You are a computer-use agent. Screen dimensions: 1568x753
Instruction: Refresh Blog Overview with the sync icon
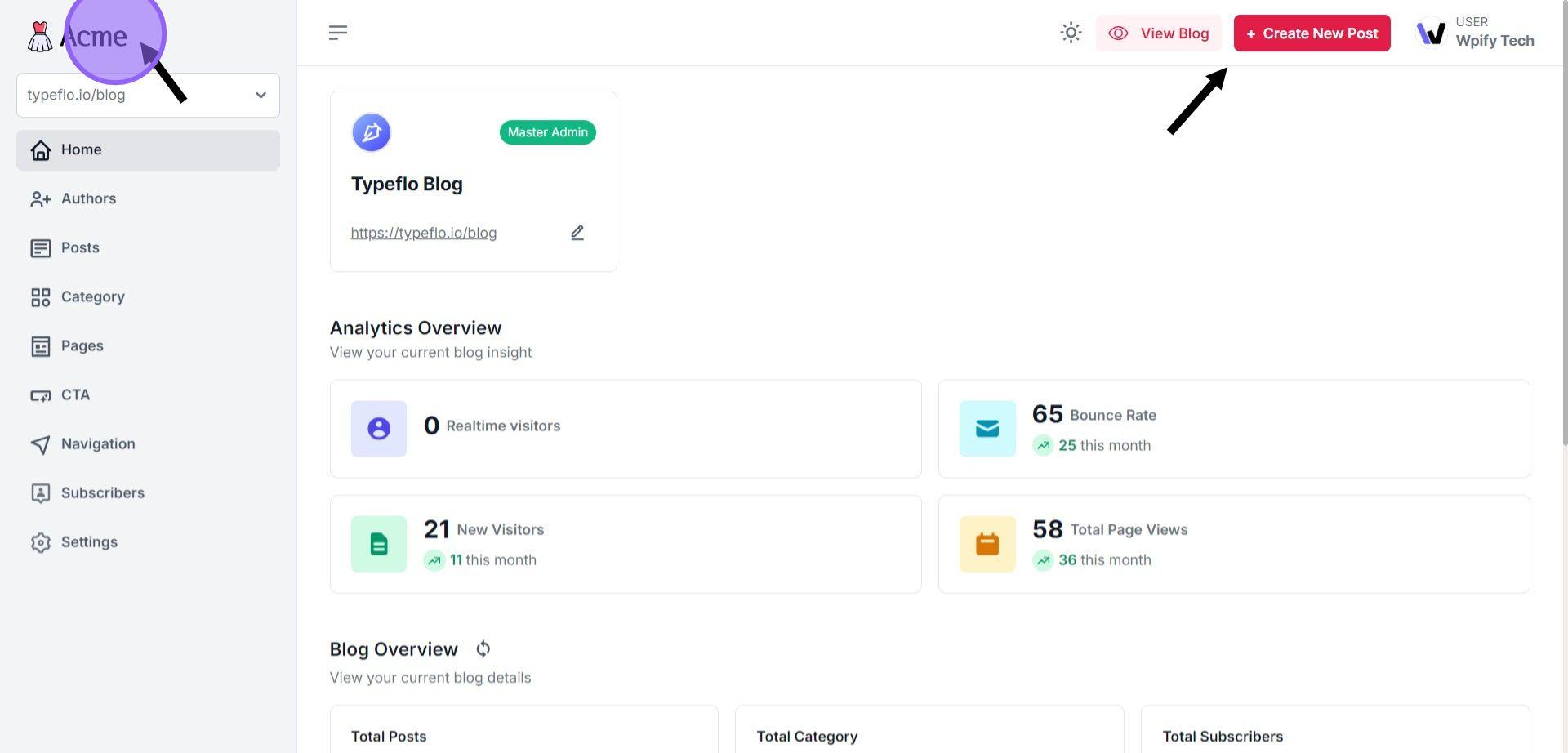click(x=483, y=649)
